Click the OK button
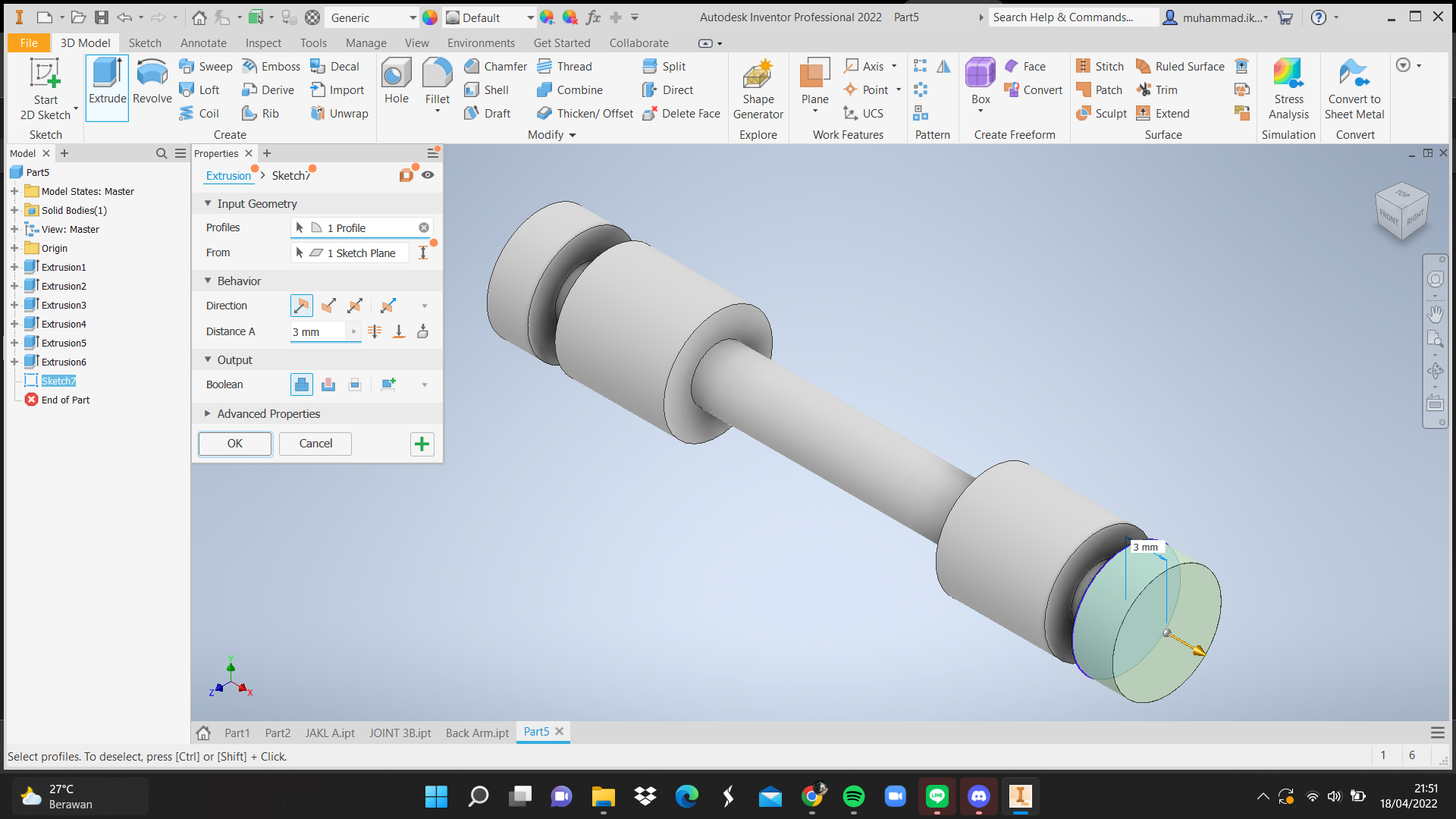 (234, 444)
